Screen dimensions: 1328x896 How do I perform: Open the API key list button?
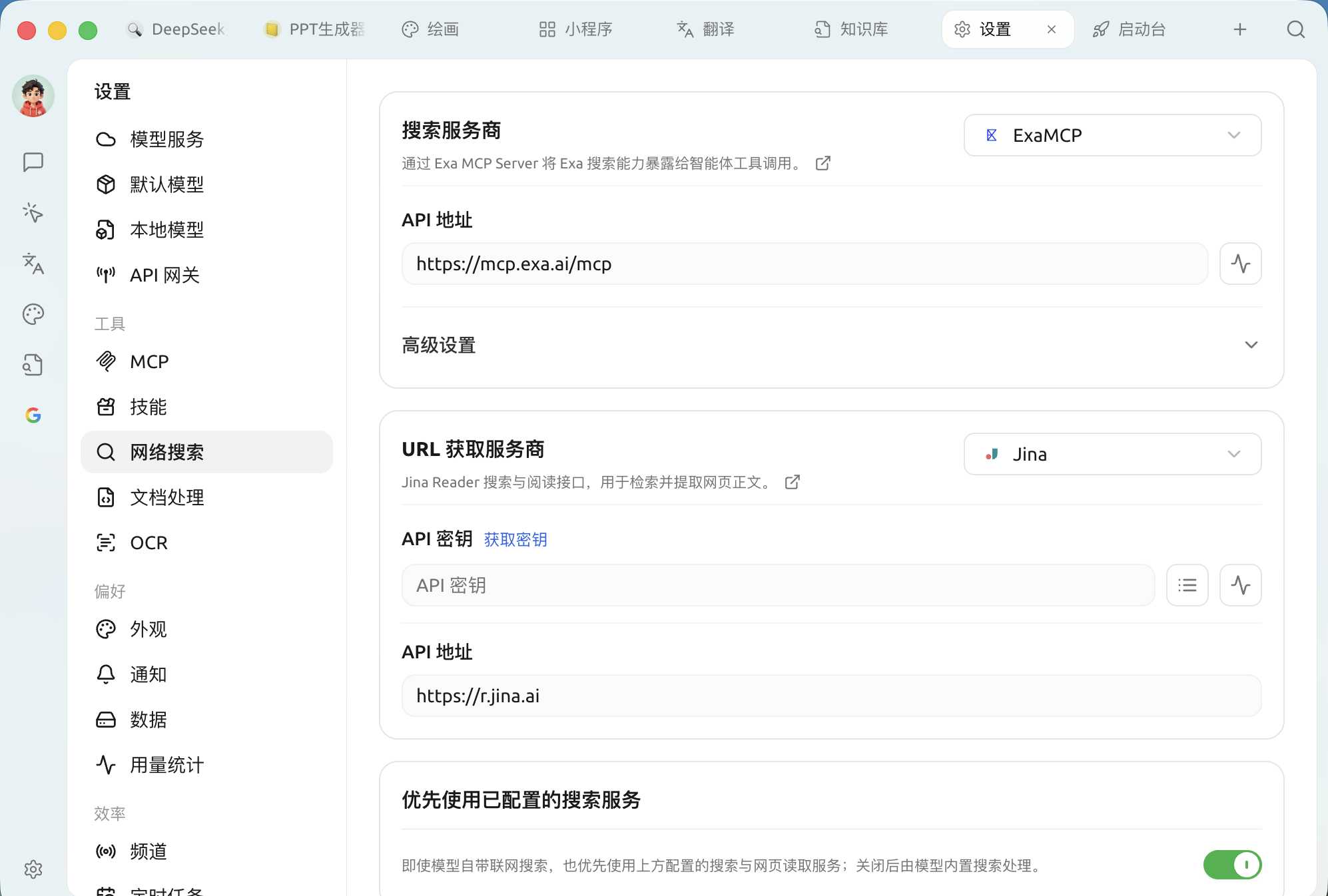[x=1187, y=585]
